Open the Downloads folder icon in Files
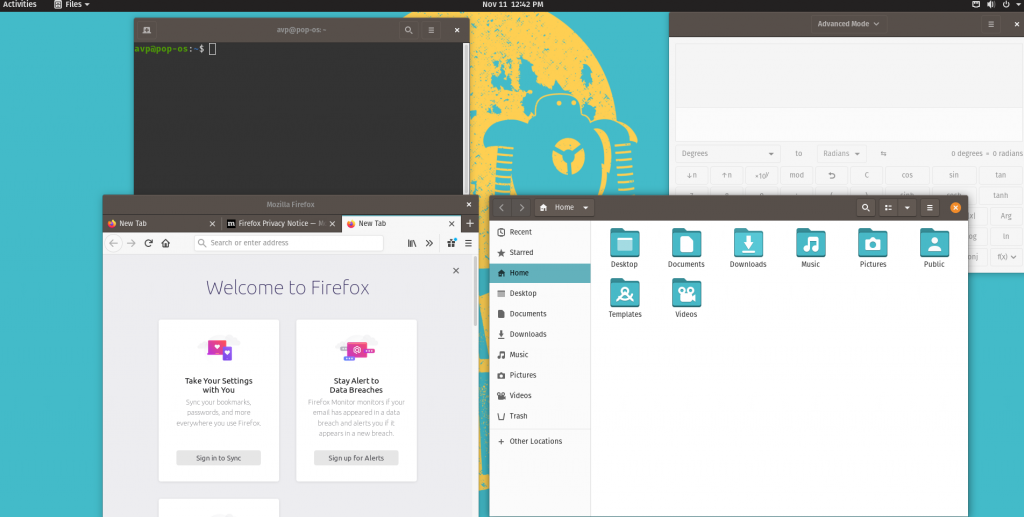The width and height of the screenshot is (1024, 517). tap(748, 242)
